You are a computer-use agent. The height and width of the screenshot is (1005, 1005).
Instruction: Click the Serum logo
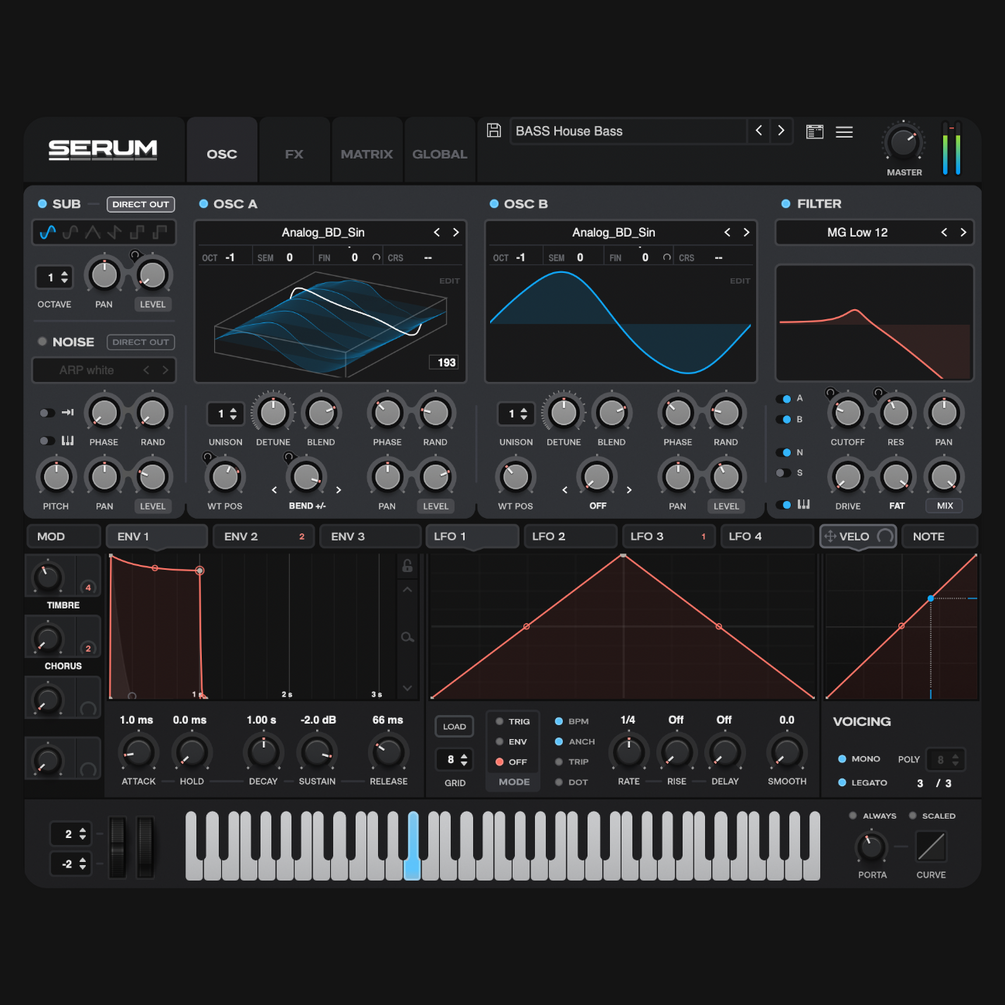(x=103, y=150)
